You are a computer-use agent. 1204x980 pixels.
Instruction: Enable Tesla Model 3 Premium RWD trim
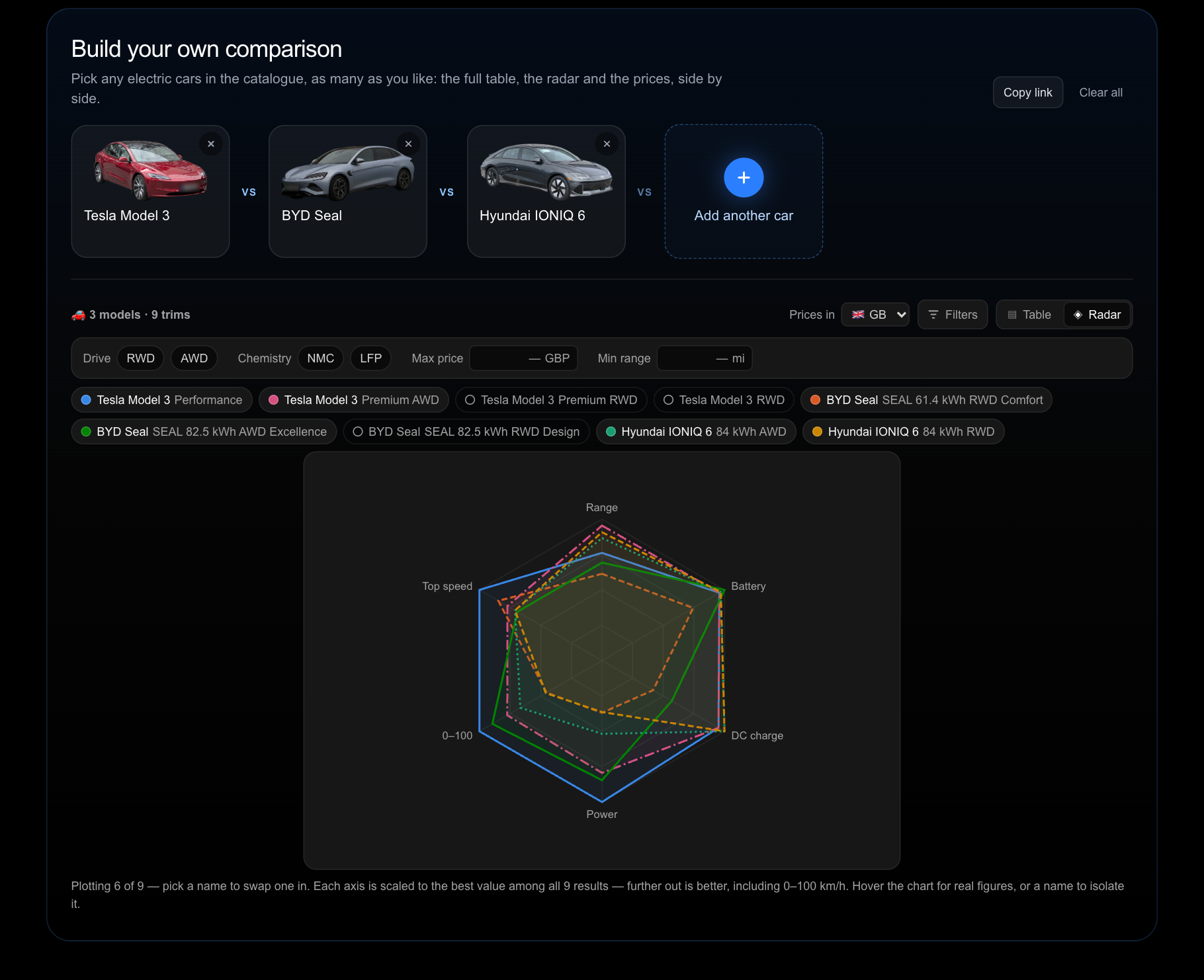pos(551,400)
